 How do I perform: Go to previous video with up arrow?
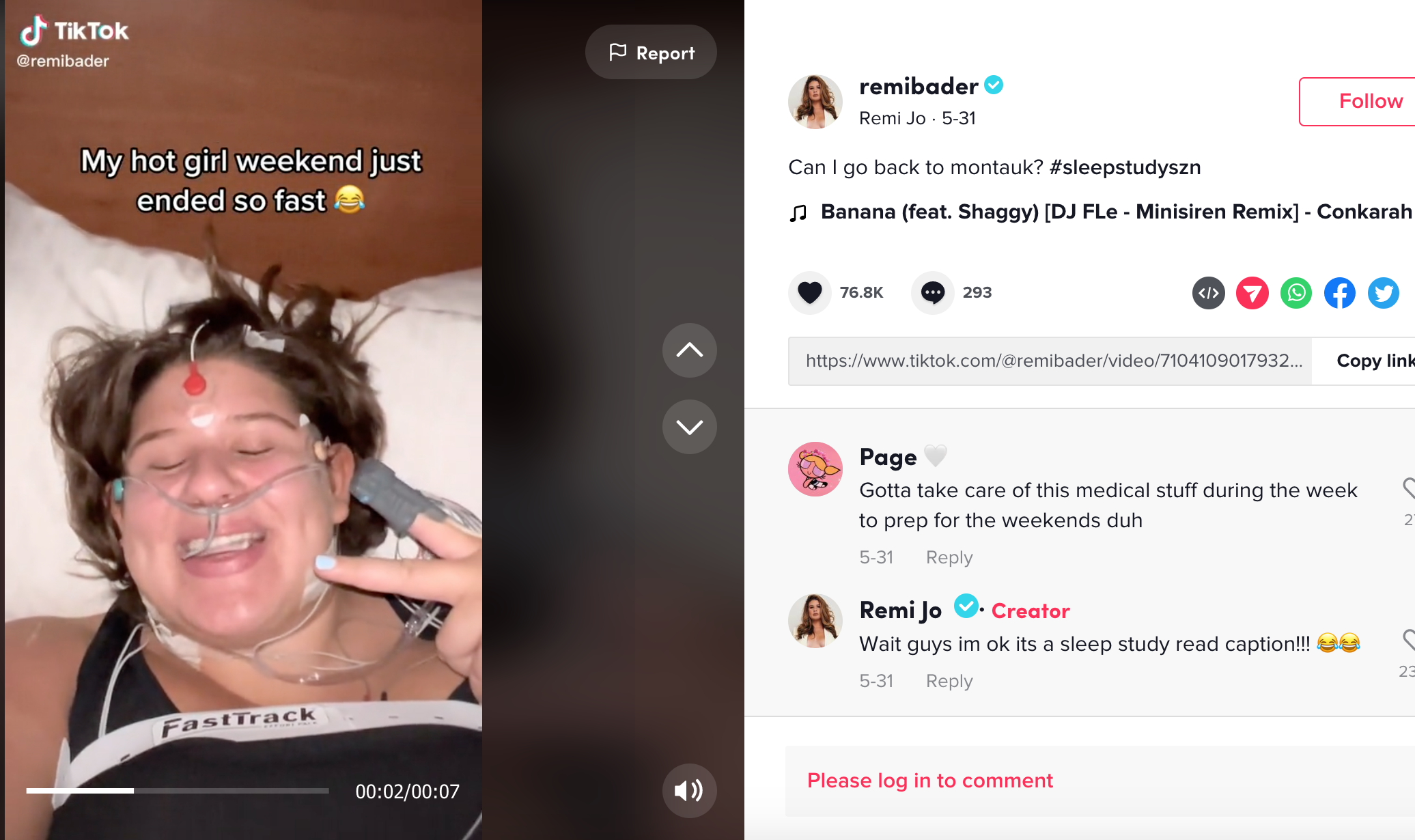click(690, 350)
